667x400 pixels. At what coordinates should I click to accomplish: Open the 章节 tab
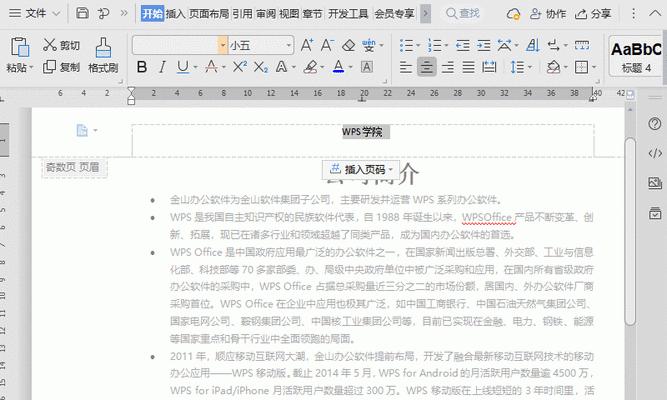[x=313, y=14]
